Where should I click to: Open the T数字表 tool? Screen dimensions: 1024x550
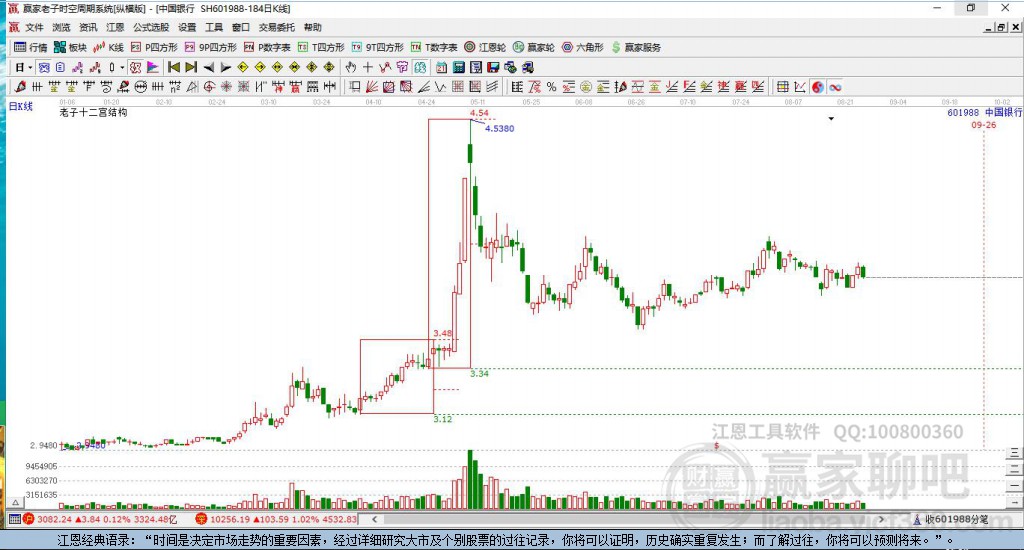(x=434, y=47)
